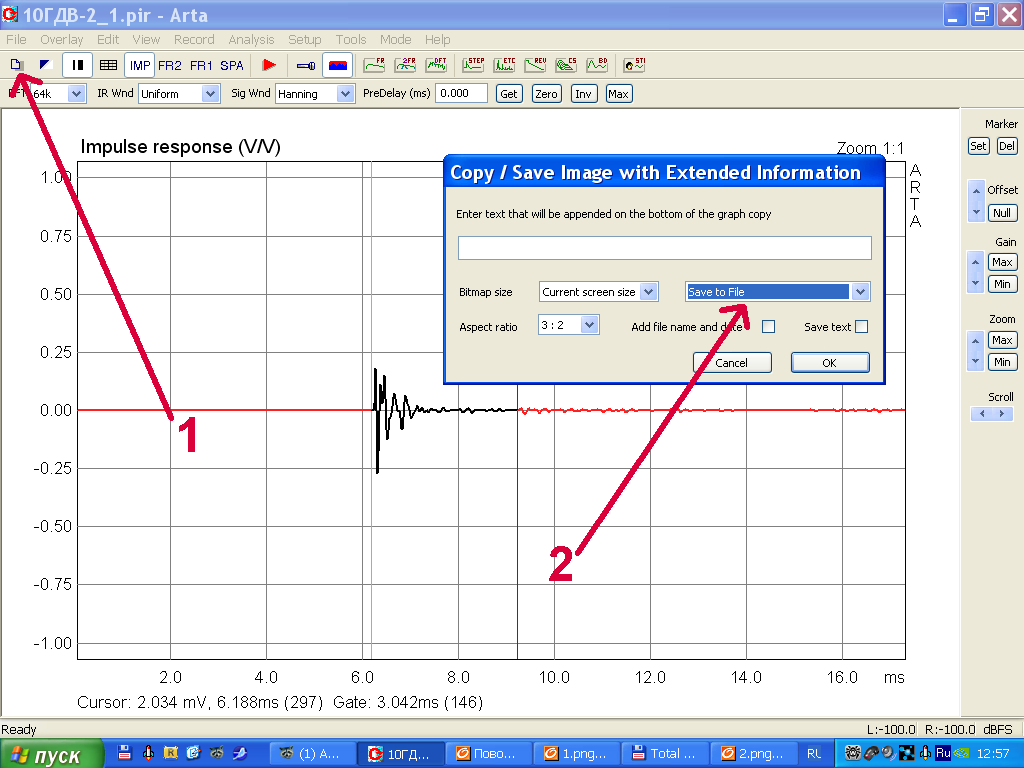
Task: Open the BD burst decay icon
Action: 596,65
